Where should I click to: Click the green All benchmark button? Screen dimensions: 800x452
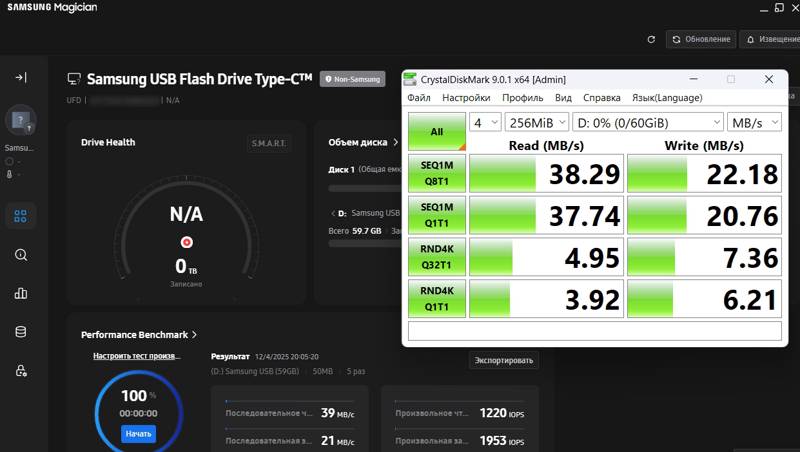click(436, 131)
